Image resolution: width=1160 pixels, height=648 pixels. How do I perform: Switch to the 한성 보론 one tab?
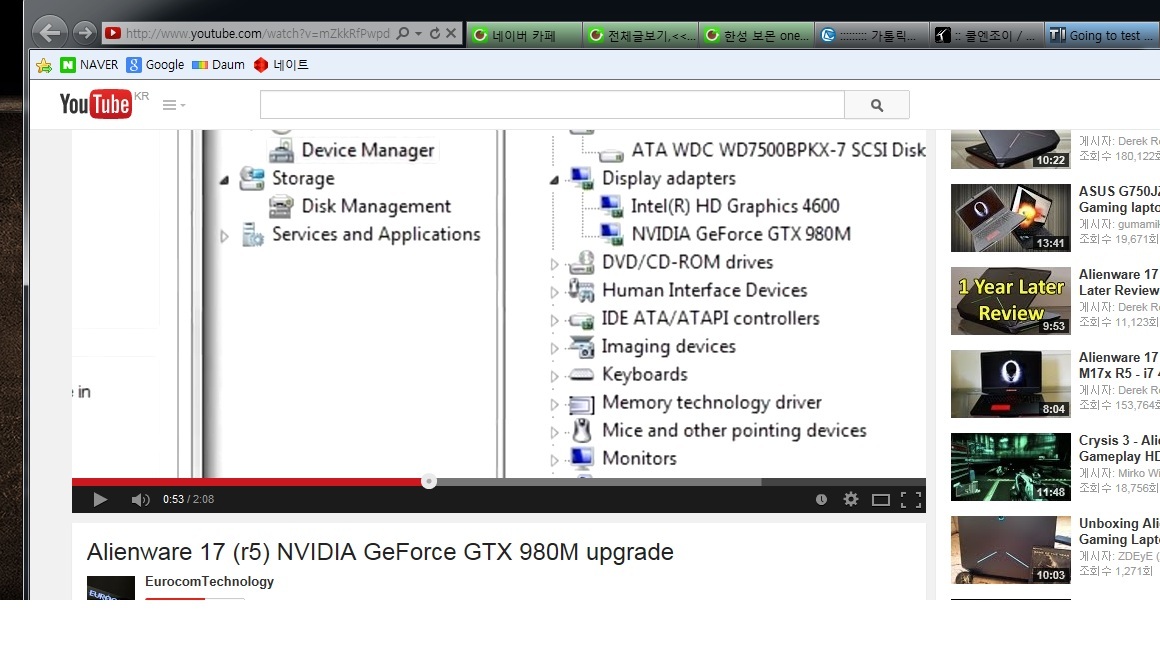757,35
